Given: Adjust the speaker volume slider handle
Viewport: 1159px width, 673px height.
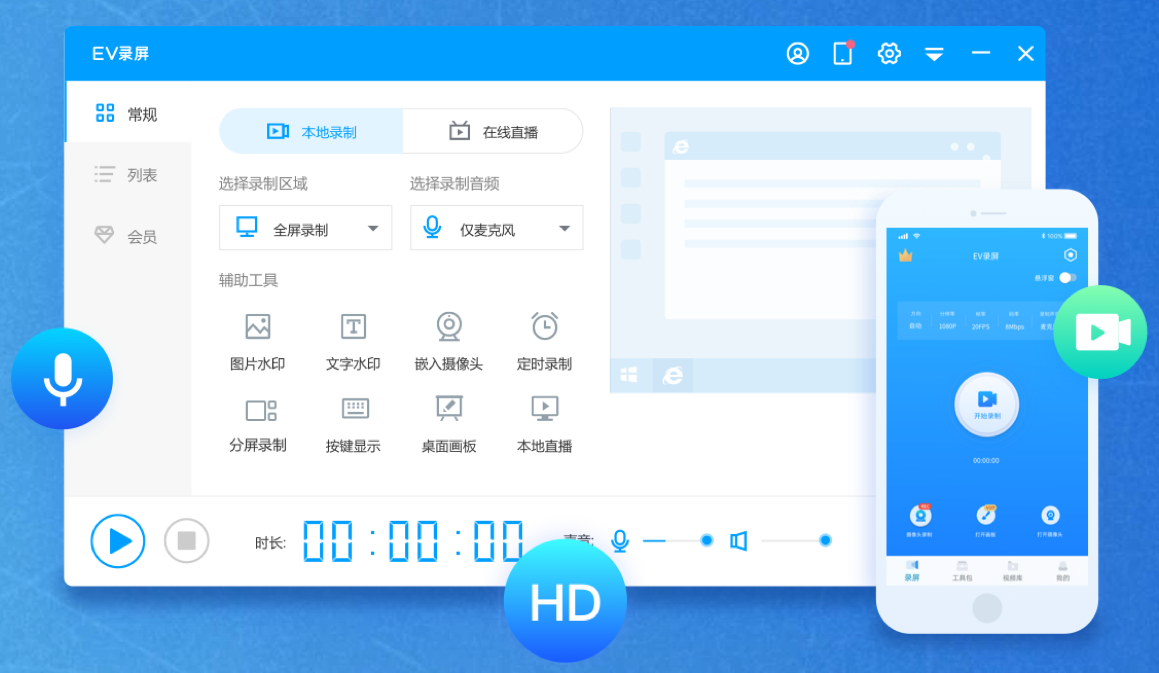Looking at the screenshot, I should (x=825, y=541).
